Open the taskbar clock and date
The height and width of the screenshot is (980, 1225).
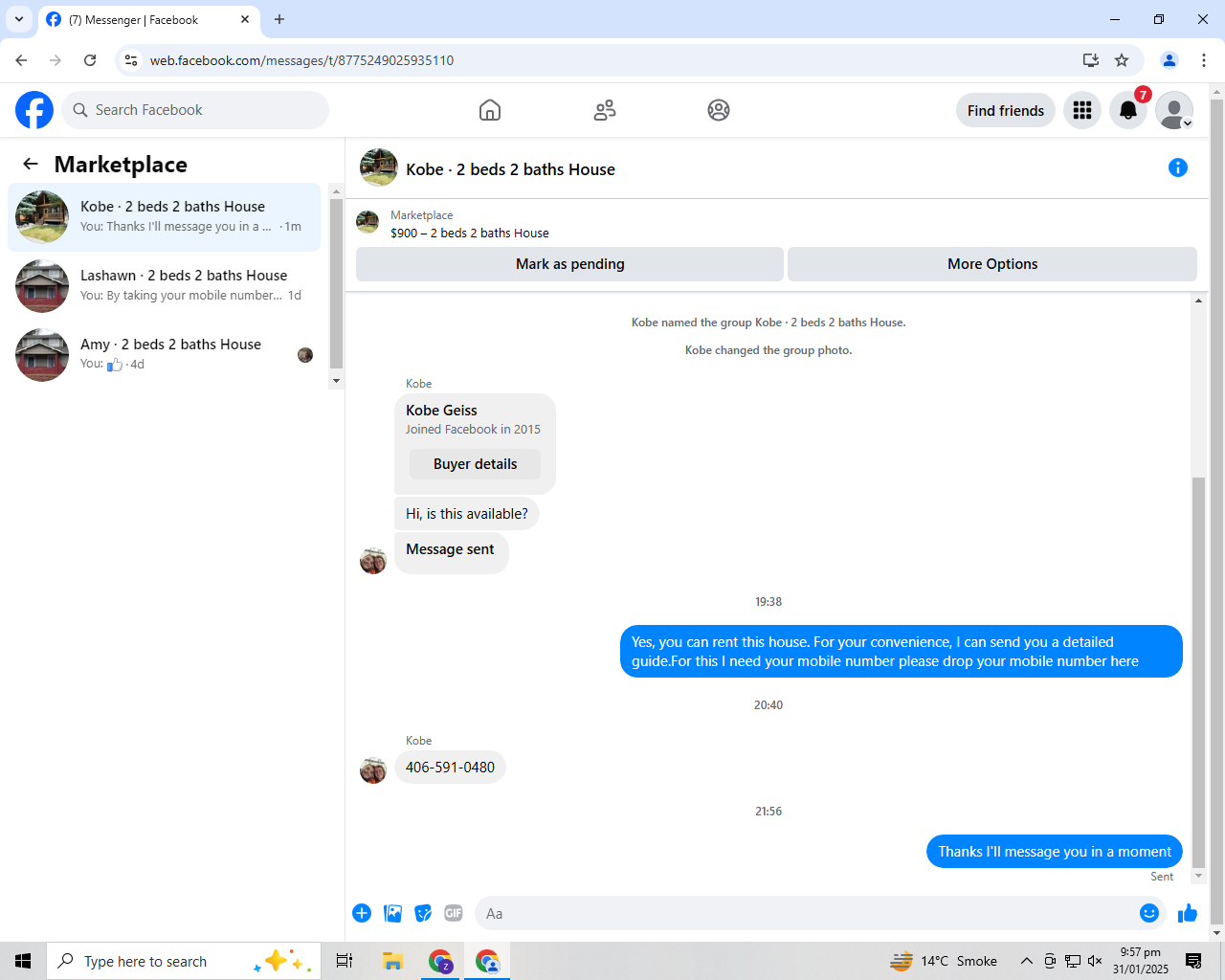[1140, 961]
